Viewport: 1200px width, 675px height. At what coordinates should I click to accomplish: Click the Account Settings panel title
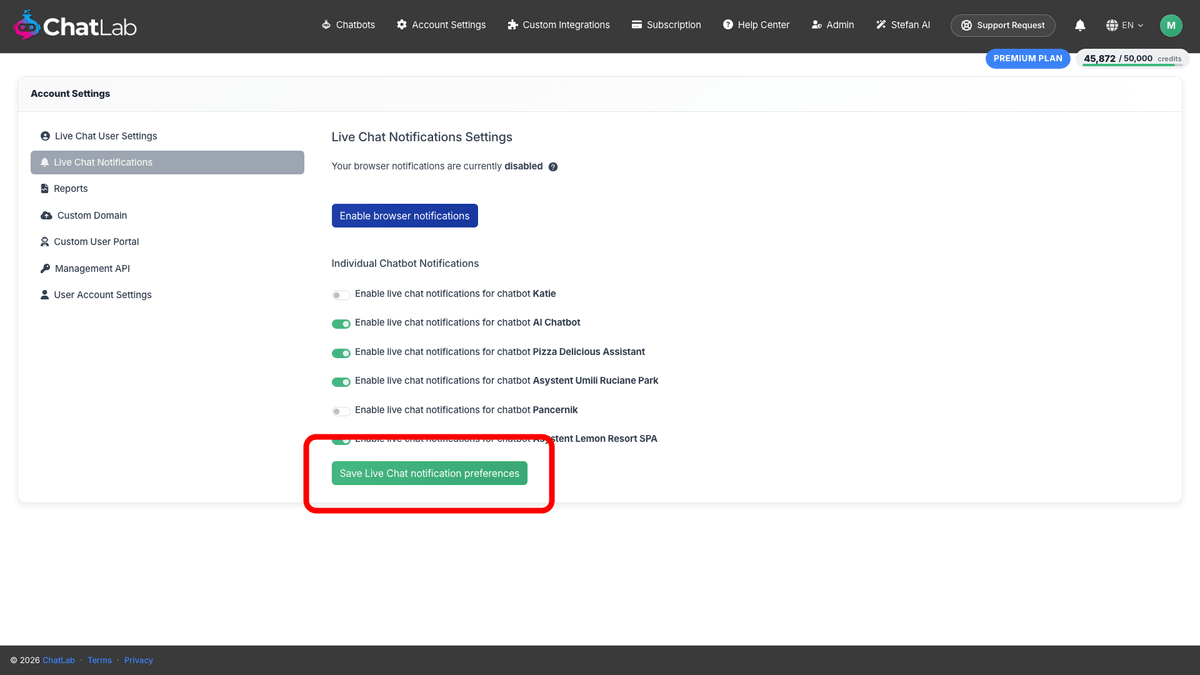70,94
